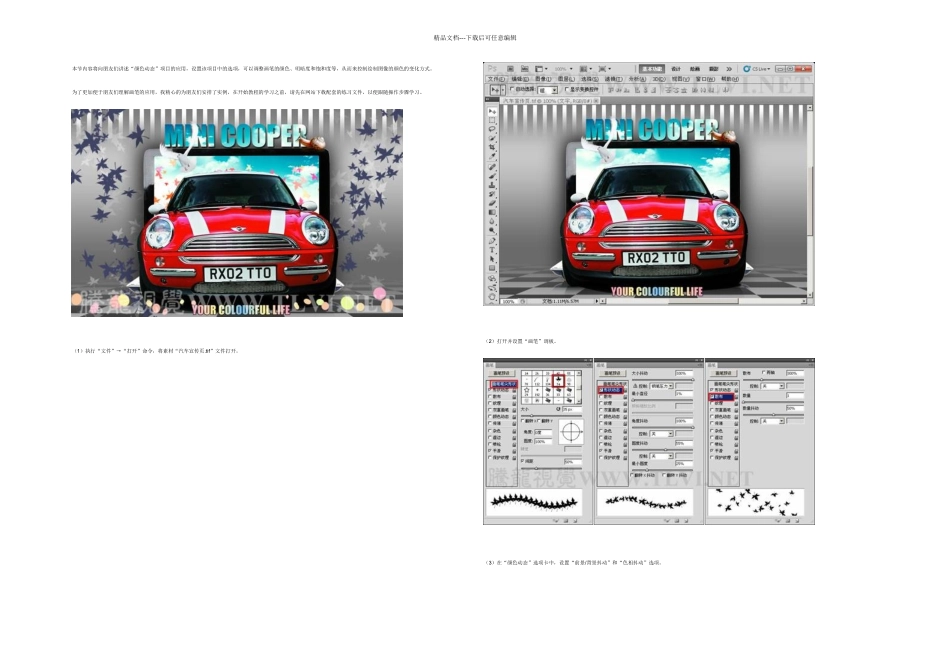Viewport: 950px width, 672px height.
Task: Select the Lasso tool
Action: [492, 129]
